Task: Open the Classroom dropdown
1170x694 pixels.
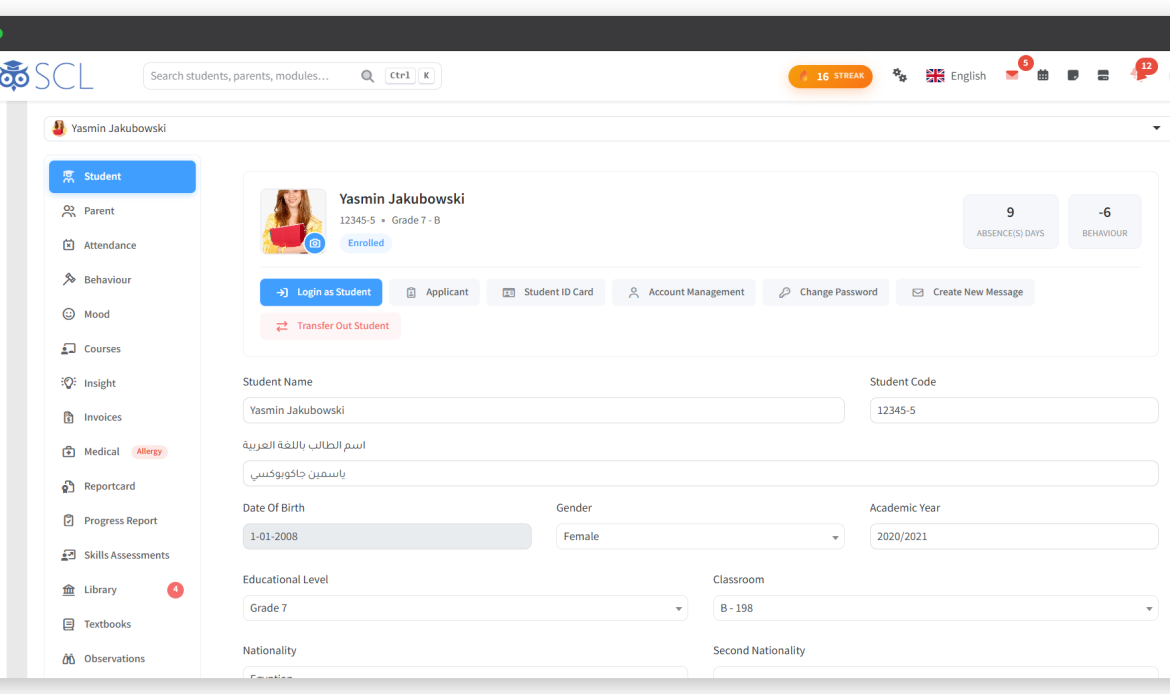Action: point(936,608)
